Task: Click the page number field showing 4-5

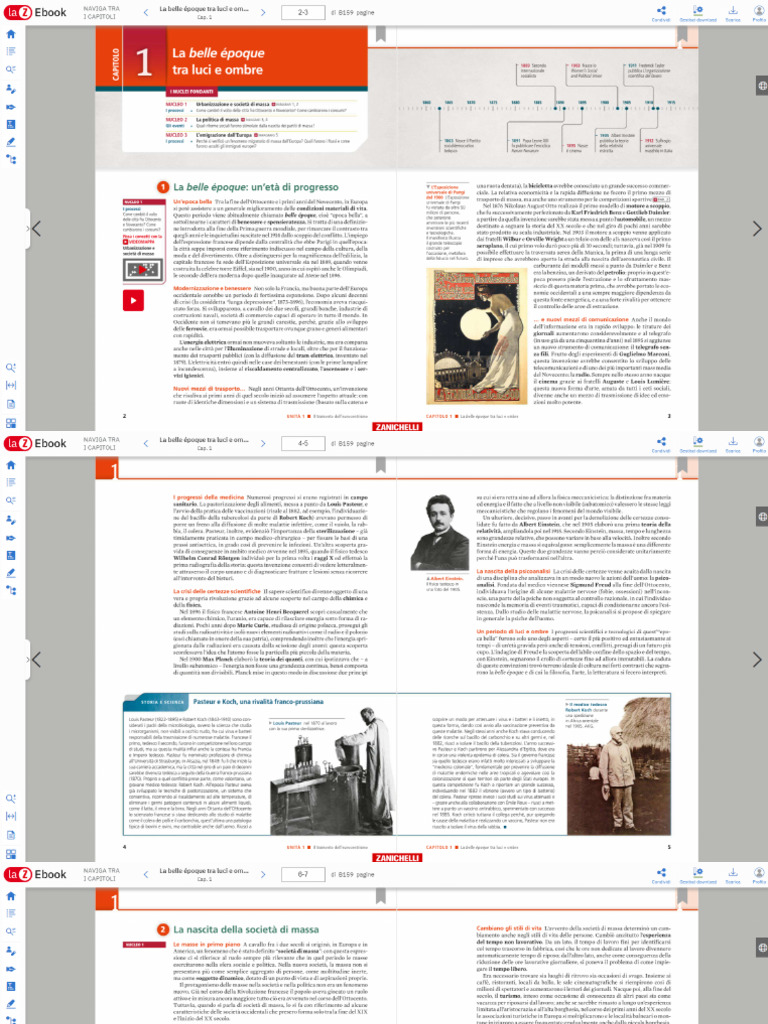Action: pyautogui.click(x=303, y=443)
